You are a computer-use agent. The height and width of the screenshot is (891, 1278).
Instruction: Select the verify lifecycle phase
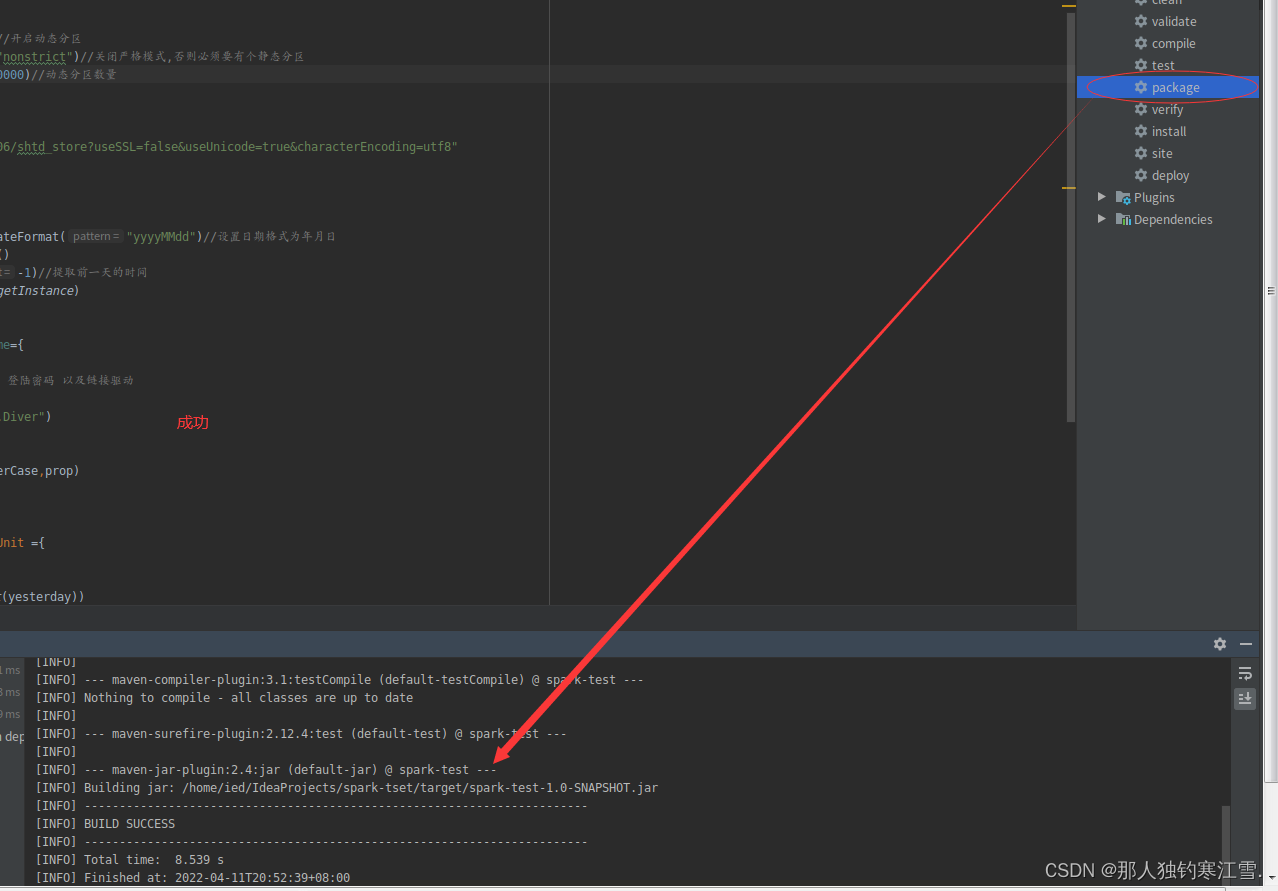(1167, 109)
